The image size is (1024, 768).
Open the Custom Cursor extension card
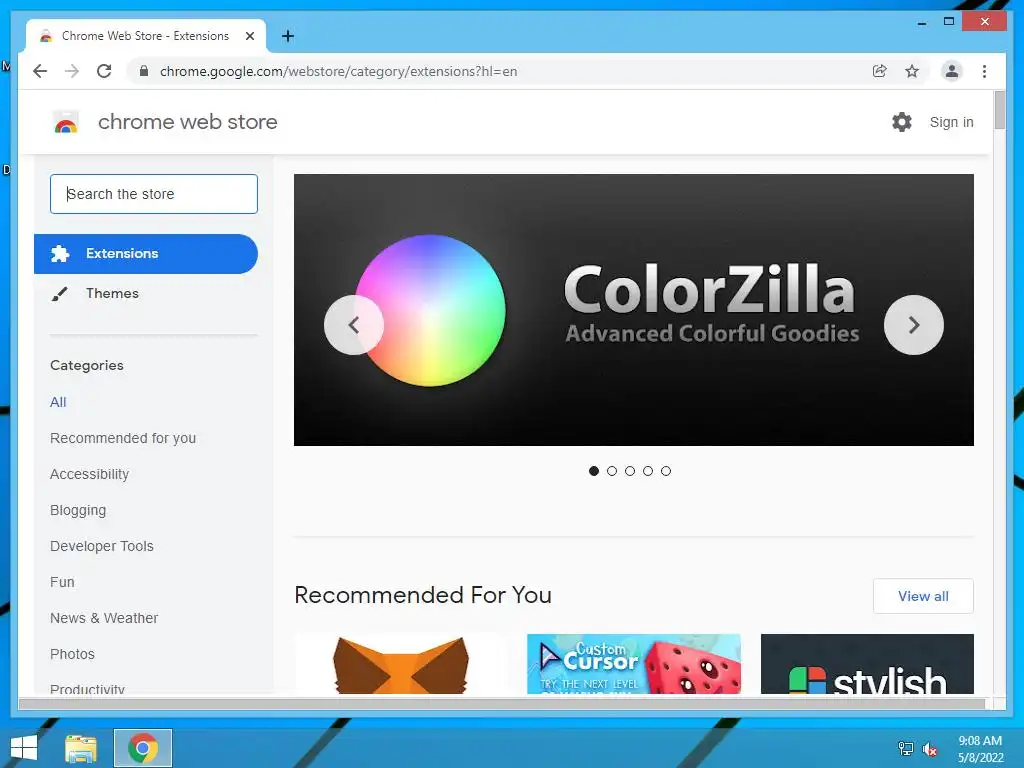coord(633,664)
